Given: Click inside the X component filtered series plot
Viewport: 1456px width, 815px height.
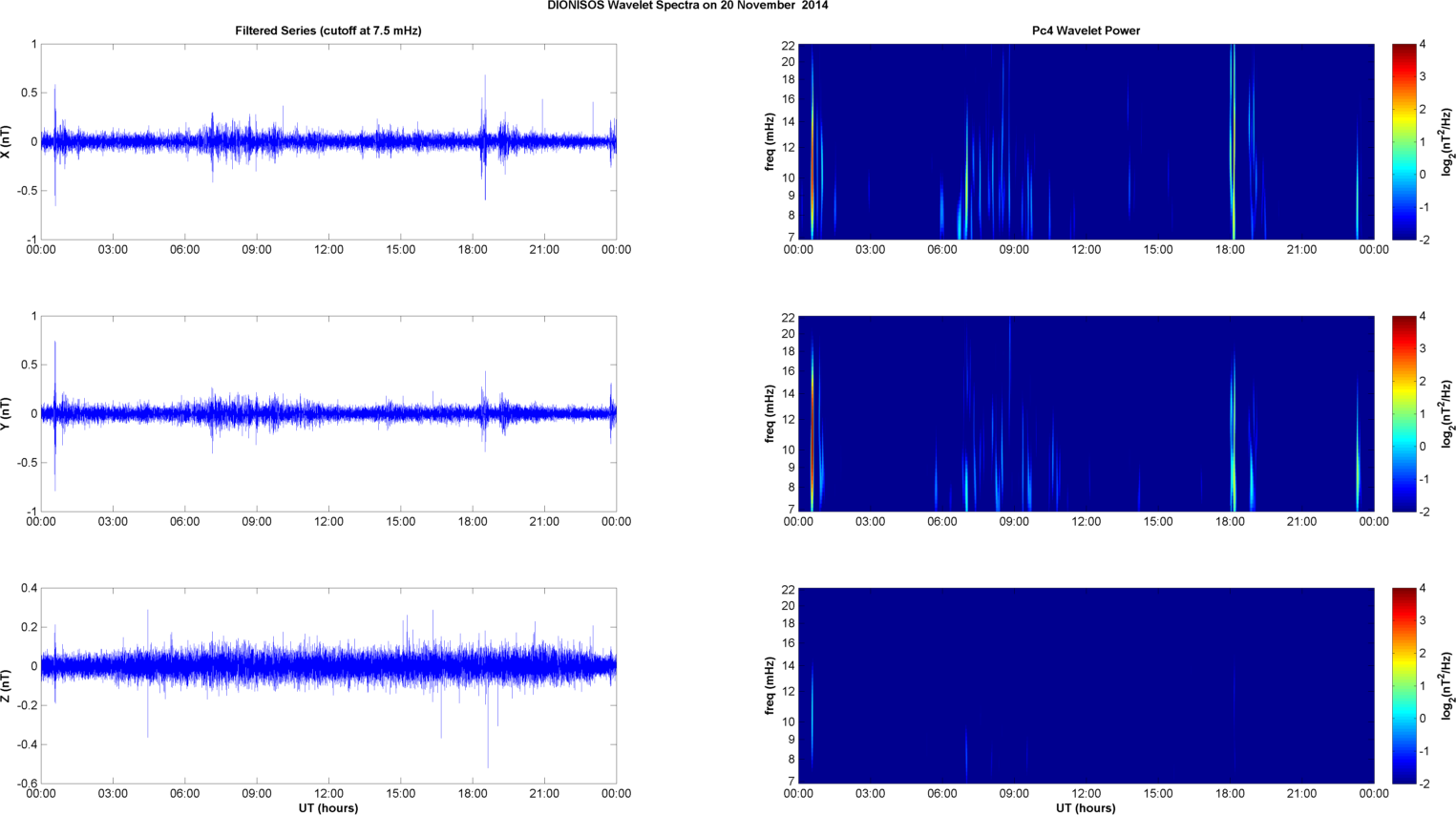Looking at the screenshot, I should coord(328,141).
